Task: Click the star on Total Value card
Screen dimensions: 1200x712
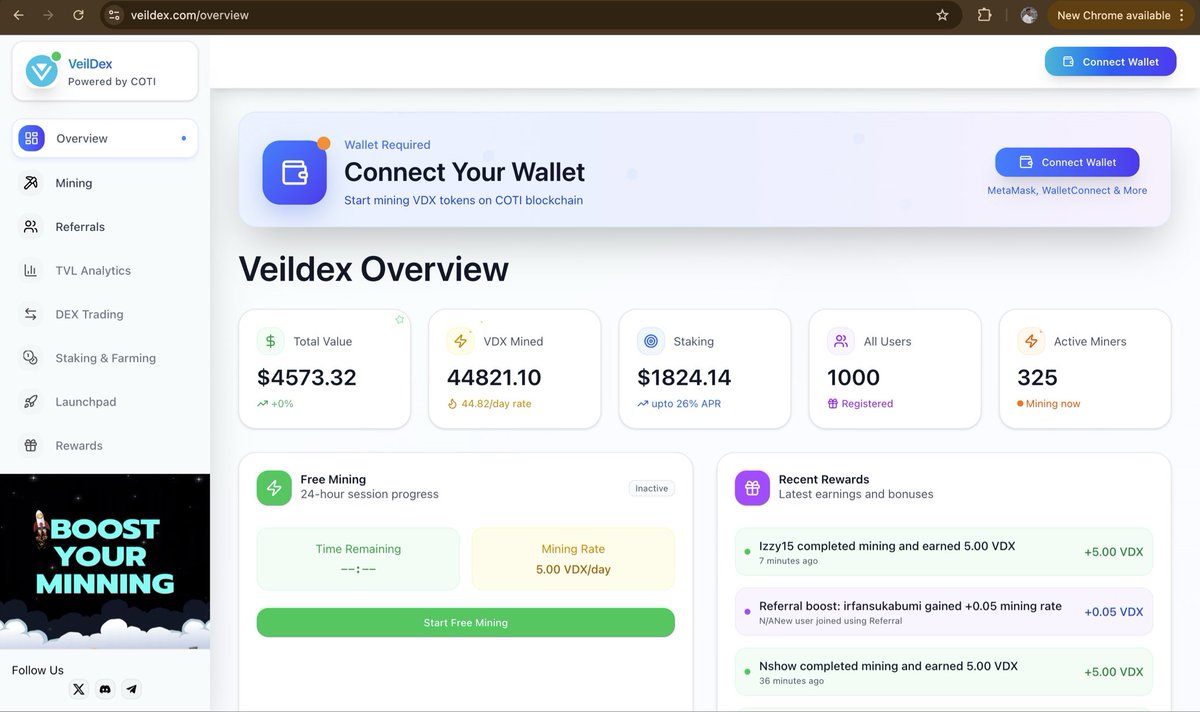Action: click(x=399, y=320)
